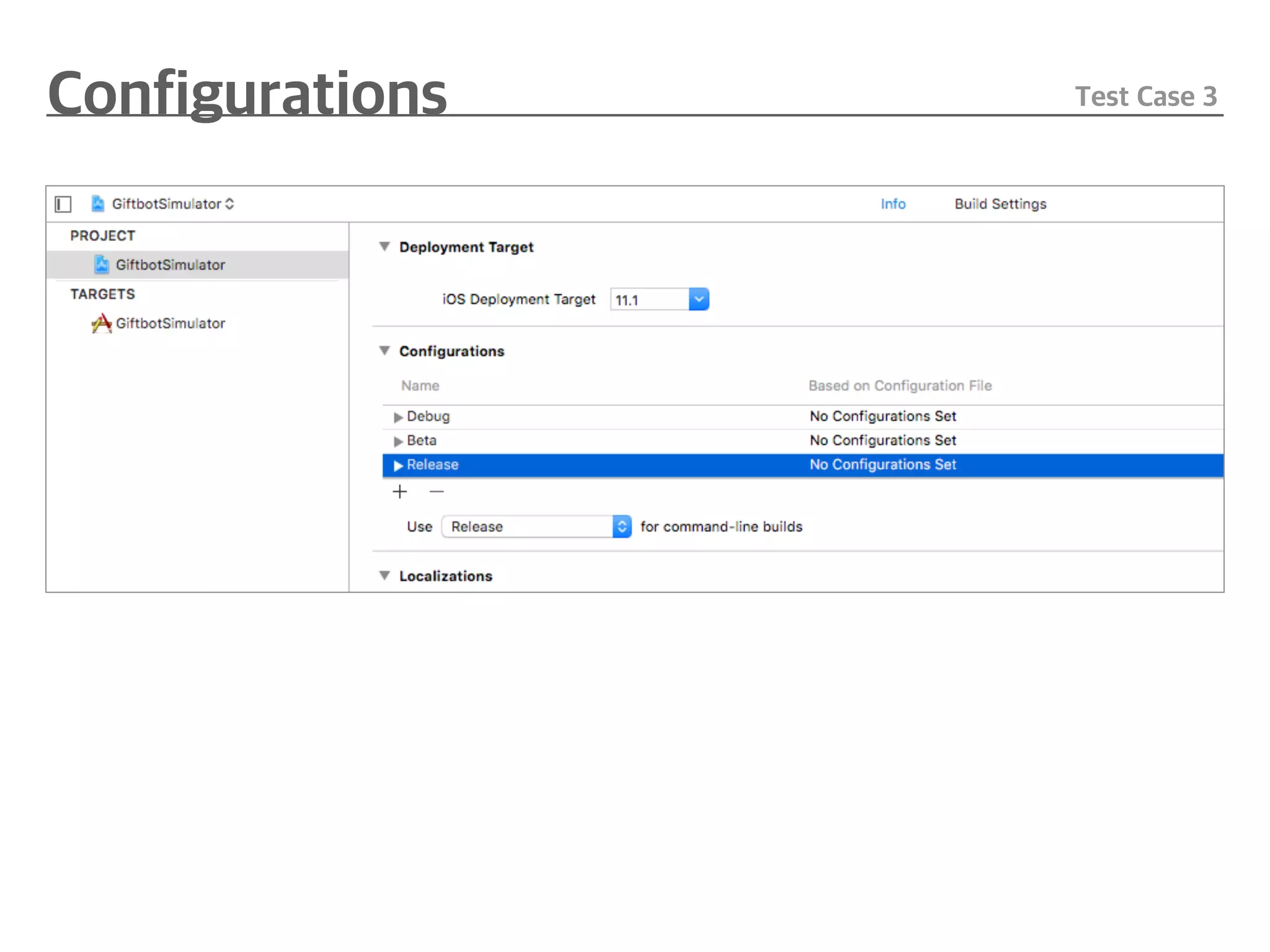Screen dimensions: 1270x952
Task: Collapse the Deployment Target section
Action: (x=384, y=247)
